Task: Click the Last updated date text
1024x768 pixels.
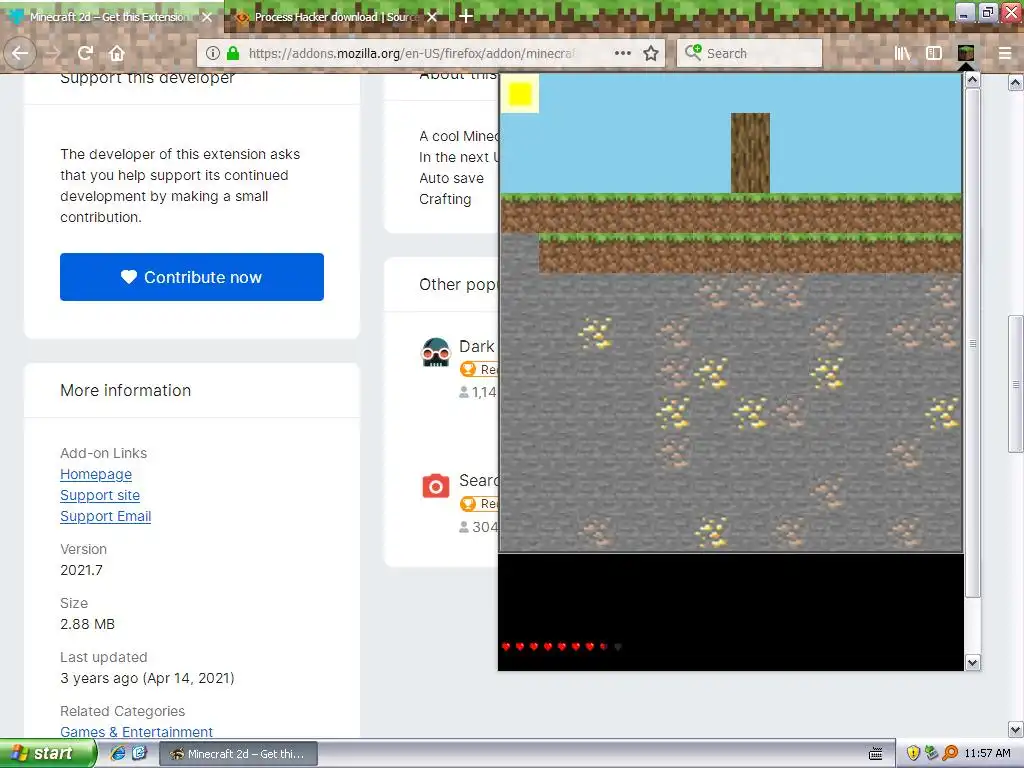Action: (x=147, y=678)
